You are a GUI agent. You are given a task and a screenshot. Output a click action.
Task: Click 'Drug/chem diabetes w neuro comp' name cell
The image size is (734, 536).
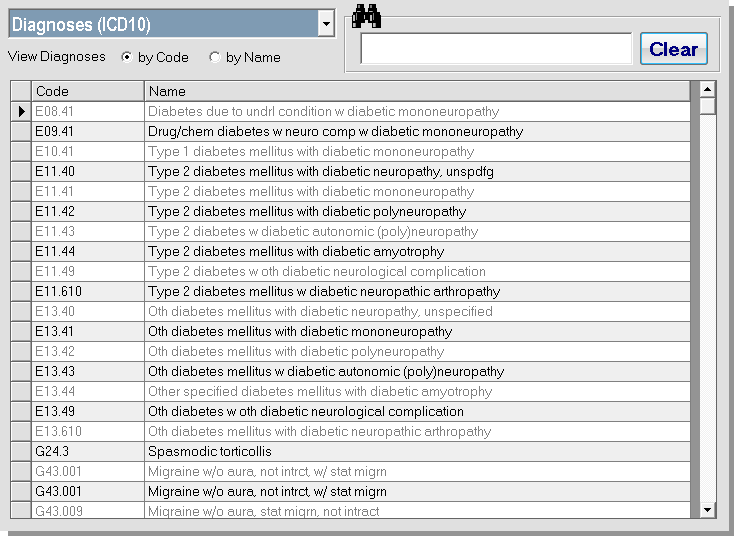(417, 132)
